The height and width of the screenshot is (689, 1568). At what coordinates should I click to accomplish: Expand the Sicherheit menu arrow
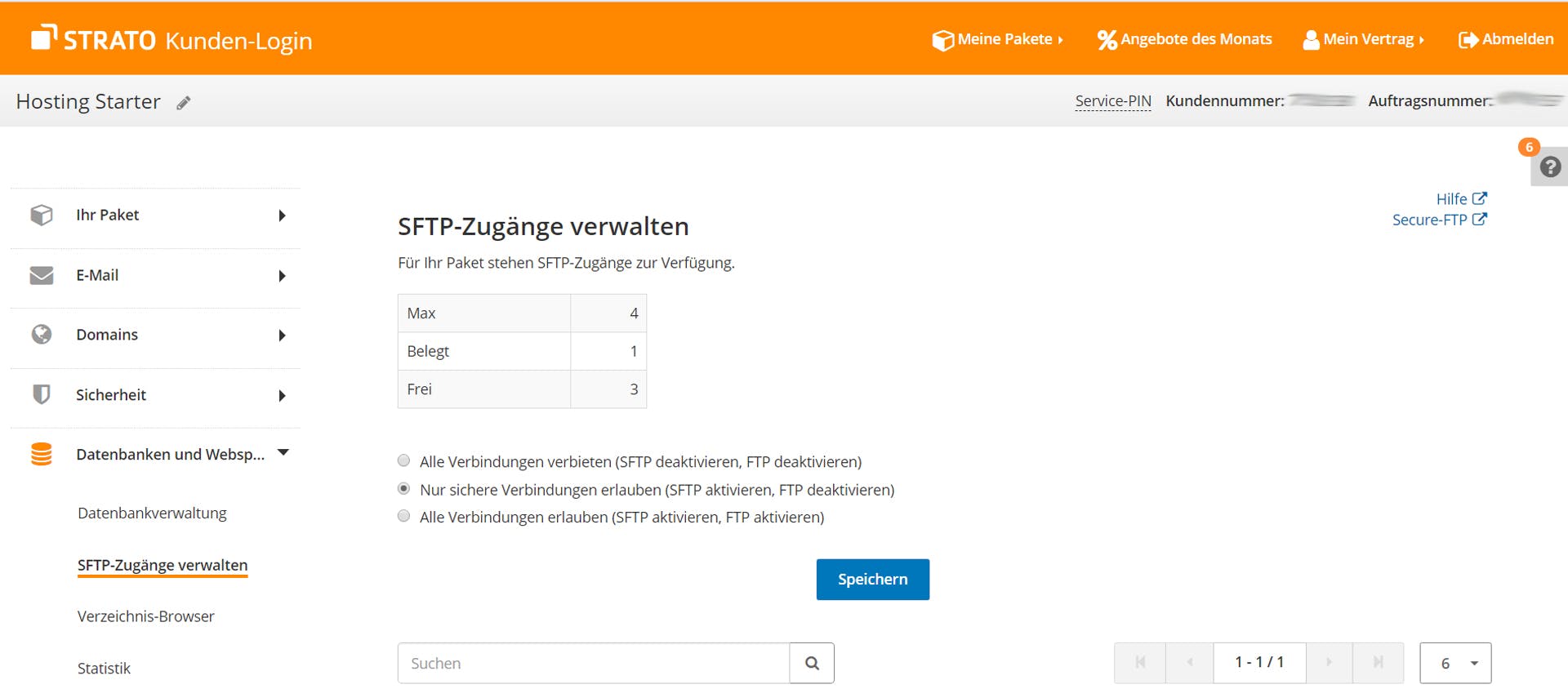click(x=282, y=396)
